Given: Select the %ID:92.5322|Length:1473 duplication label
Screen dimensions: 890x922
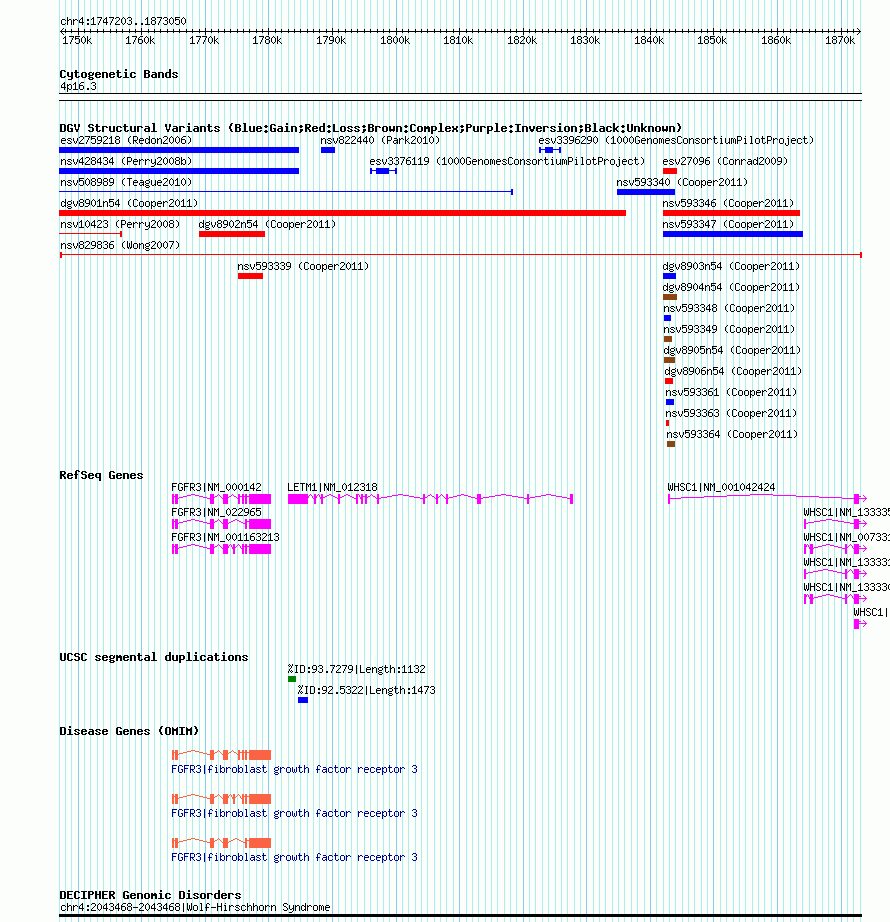Looking at the screenshot, I should click(x=366, y=690).
